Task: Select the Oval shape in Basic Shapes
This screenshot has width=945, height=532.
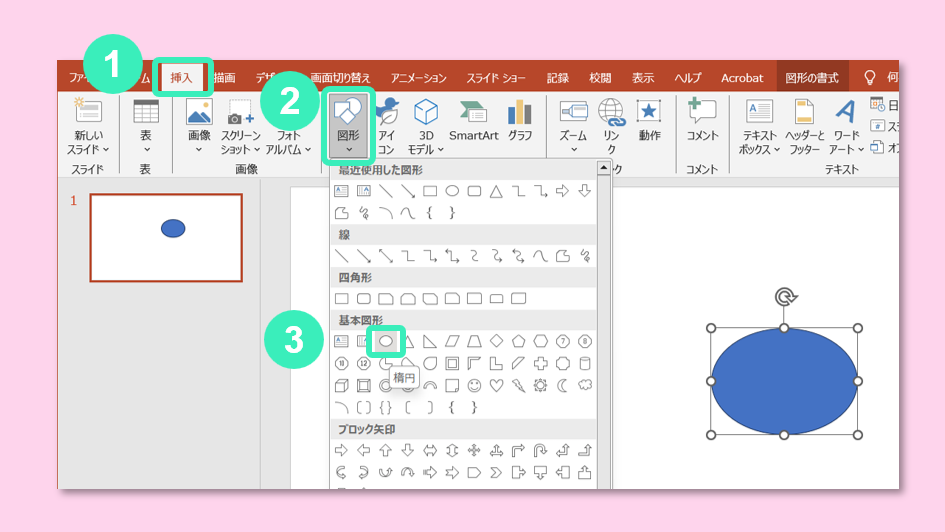Action: tap(385, 341)
